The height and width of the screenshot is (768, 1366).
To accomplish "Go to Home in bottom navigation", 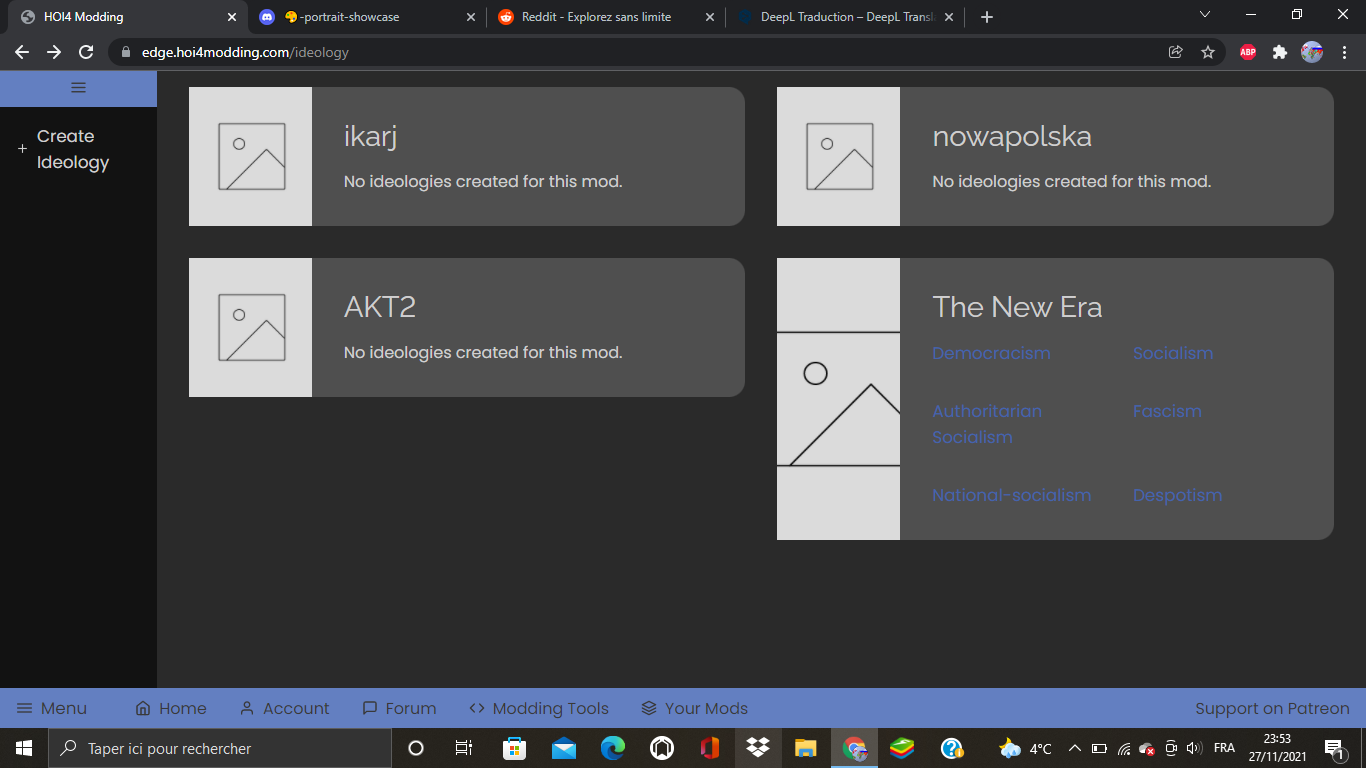I will pos(171,708).
